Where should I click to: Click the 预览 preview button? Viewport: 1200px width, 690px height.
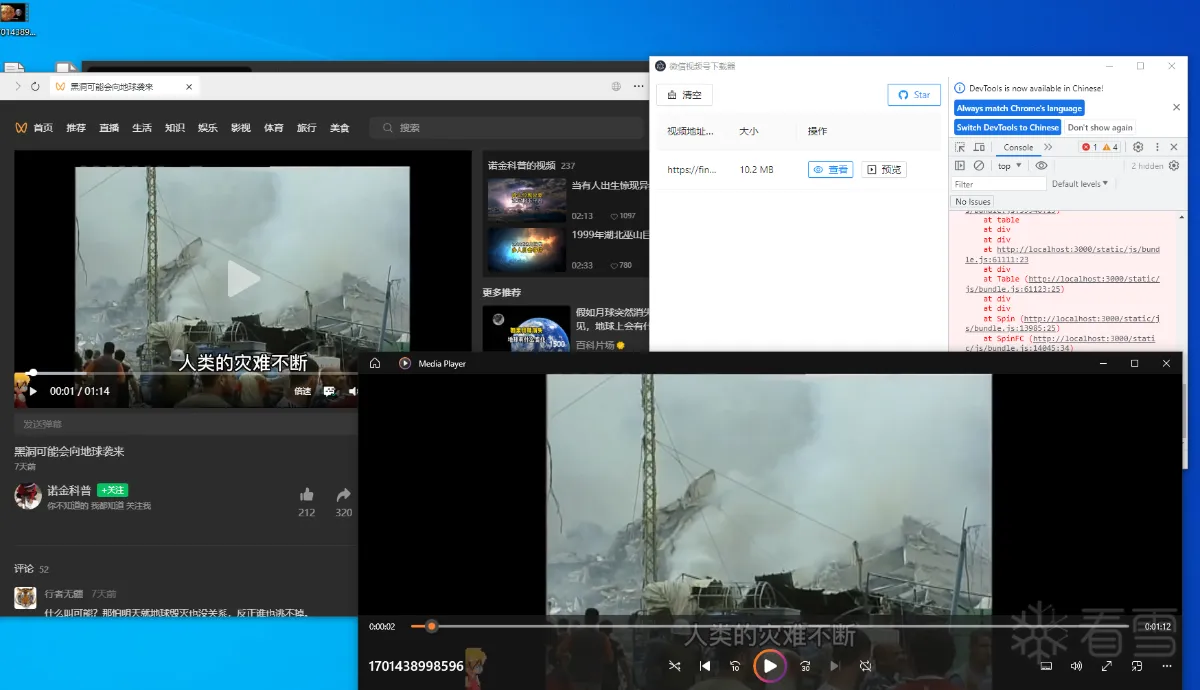coord(884,170)
